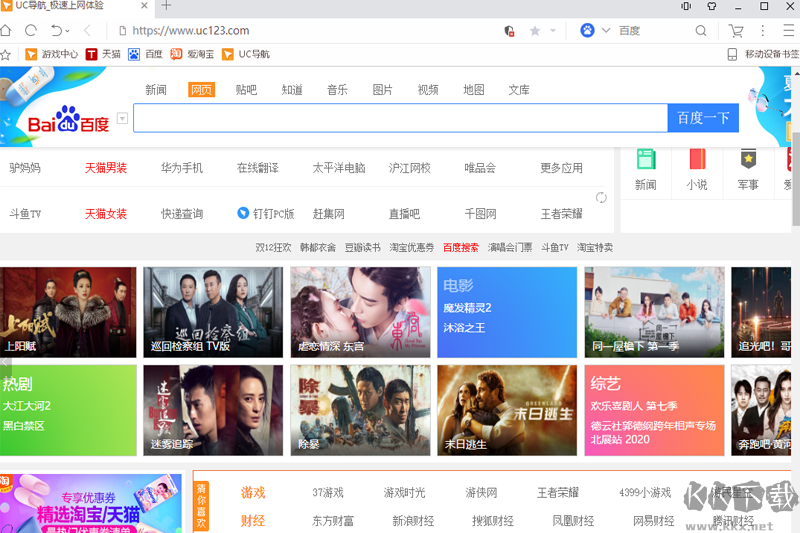Image resolution: width=800 pixels, height=533 pixels.
Task: Open 百度 bookmark in bookmarks bar
Action: coord(145,54)
